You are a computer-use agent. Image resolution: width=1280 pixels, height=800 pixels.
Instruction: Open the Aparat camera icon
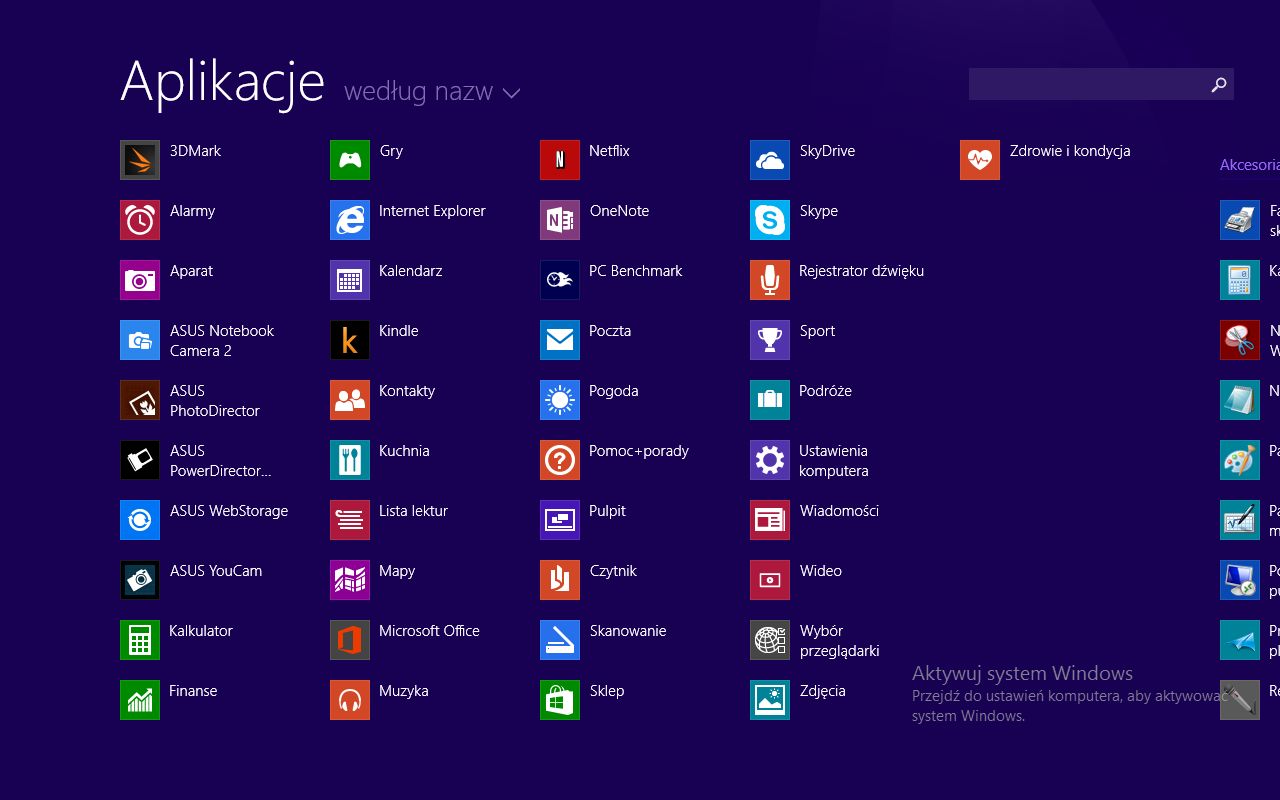tap(140, 280)
